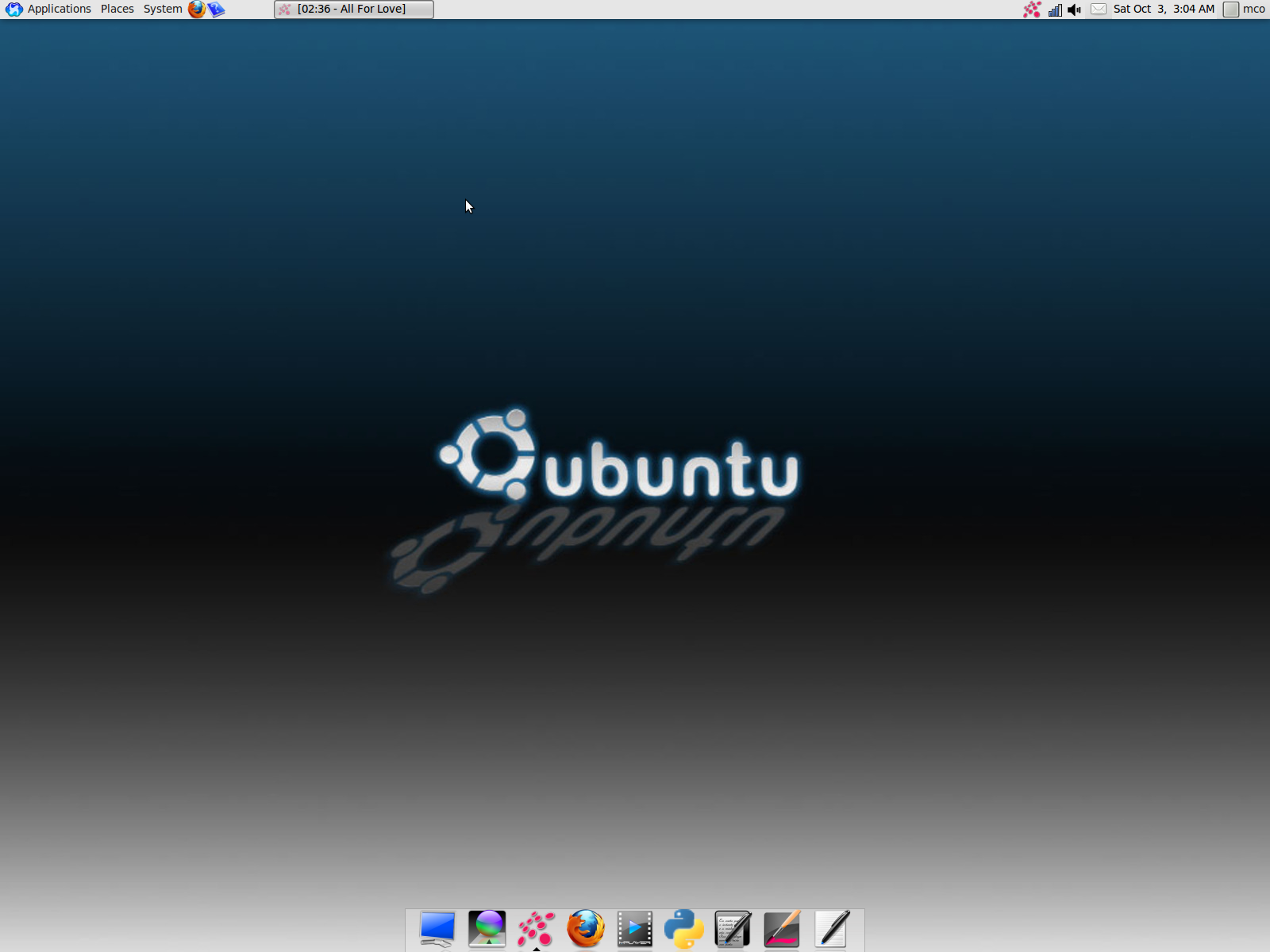Click the blue monitor desktop icon in dock

tap(437, 929)
